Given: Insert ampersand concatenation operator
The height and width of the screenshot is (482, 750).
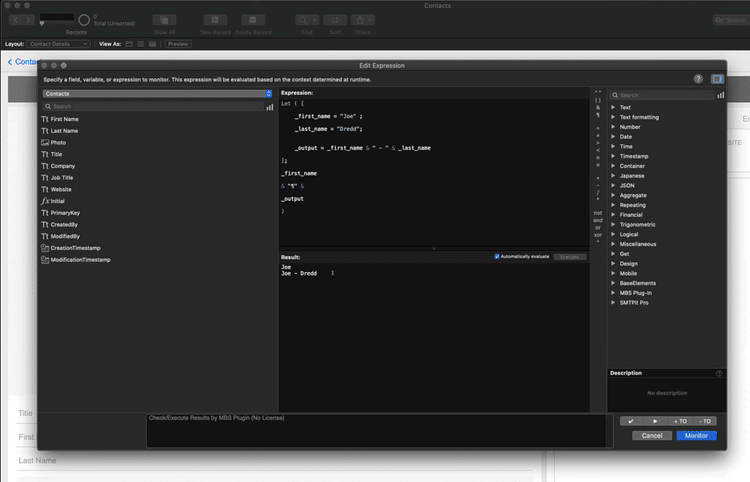Looking at the screenshot, I should click(598, 108).
